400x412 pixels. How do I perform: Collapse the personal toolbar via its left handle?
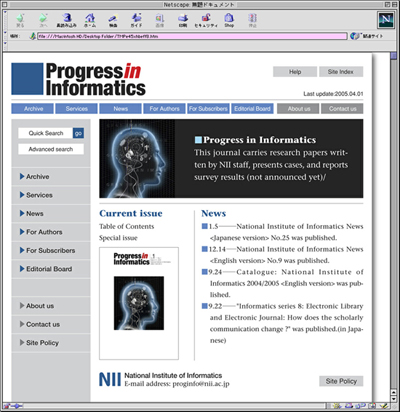5,46
